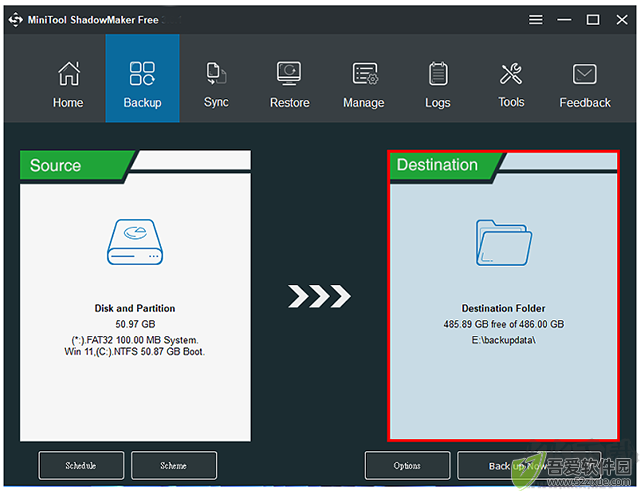640x491 pixels.
Task: Click the Restore monitor icon
Action: pyautogui.click(x=289, y=73)
